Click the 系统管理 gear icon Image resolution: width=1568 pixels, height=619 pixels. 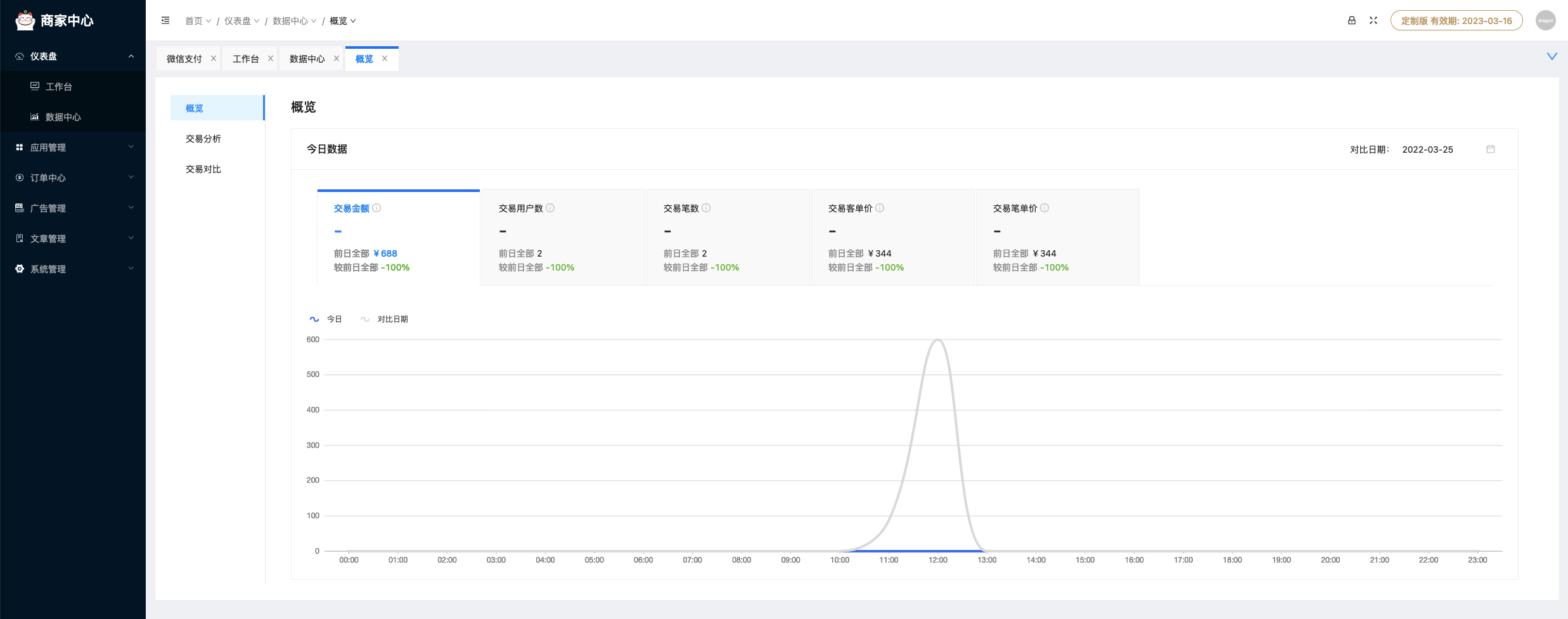coord(20,269)
